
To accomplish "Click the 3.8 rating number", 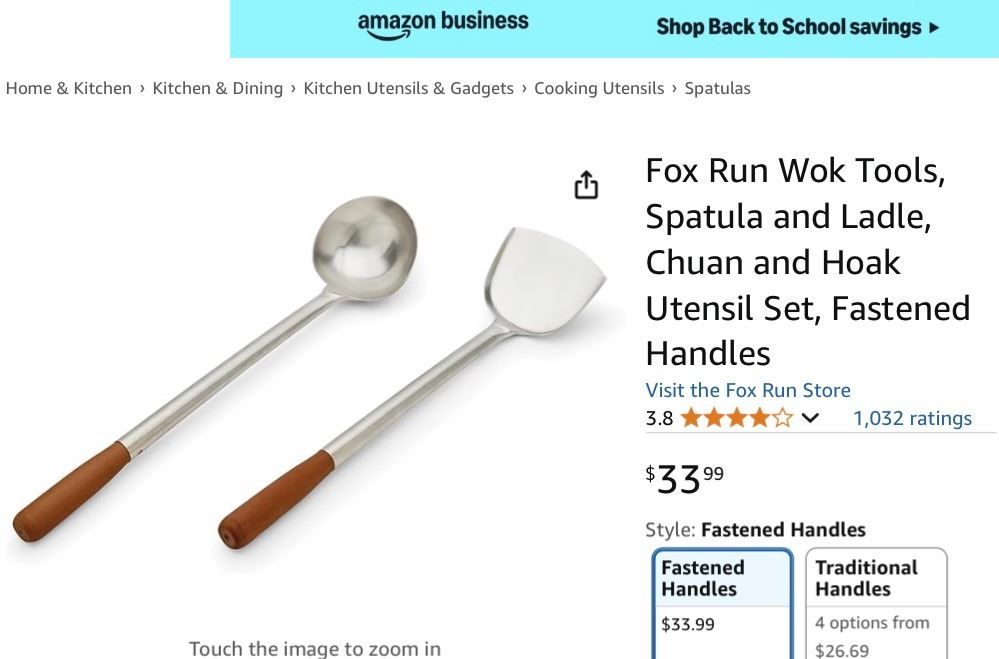I will point(659,418).
